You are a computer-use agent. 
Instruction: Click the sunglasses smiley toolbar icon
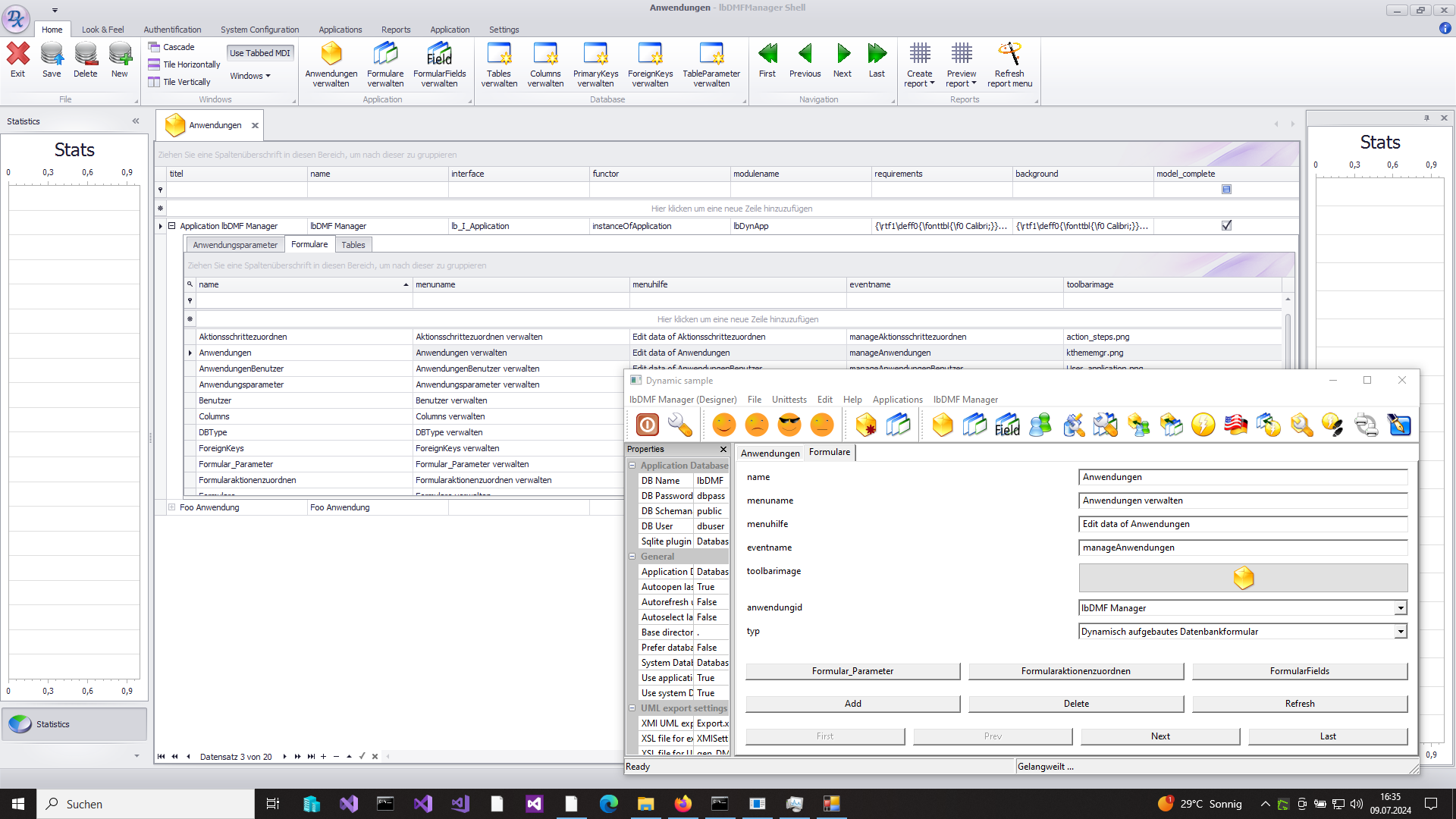789,425
